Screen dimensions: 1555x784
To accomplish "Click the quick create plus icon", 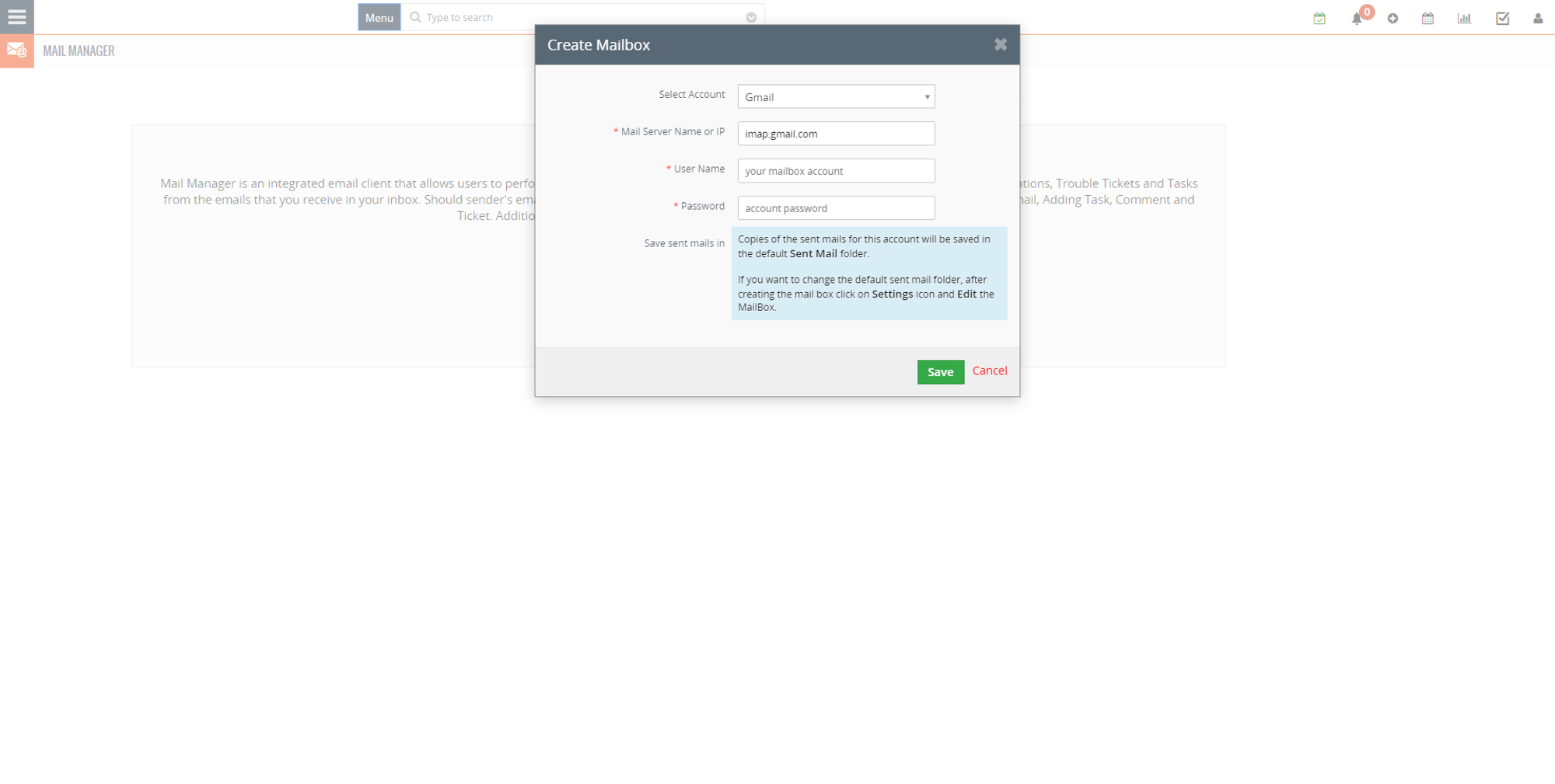I will pos(1393,18).
